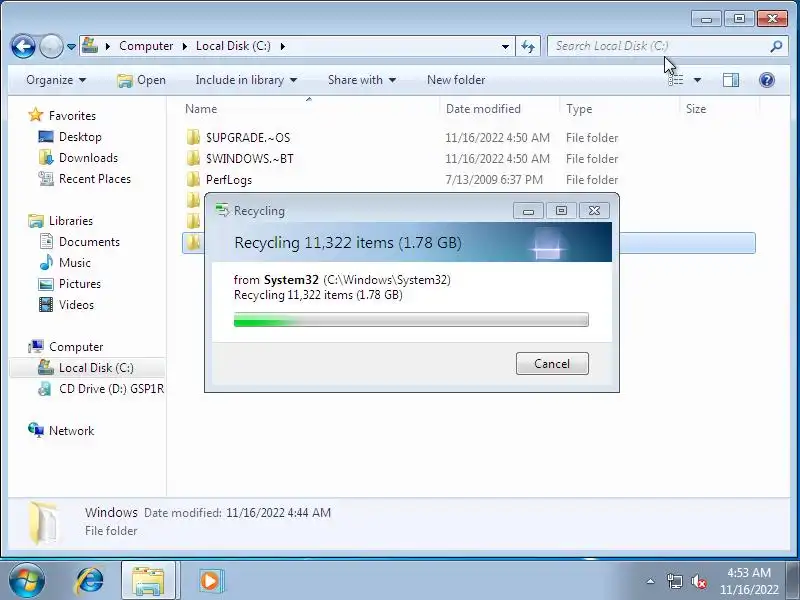Viewport: 800px width, 600px height.
Task: Click the Open toolbar button
Action: pos(141,80)
